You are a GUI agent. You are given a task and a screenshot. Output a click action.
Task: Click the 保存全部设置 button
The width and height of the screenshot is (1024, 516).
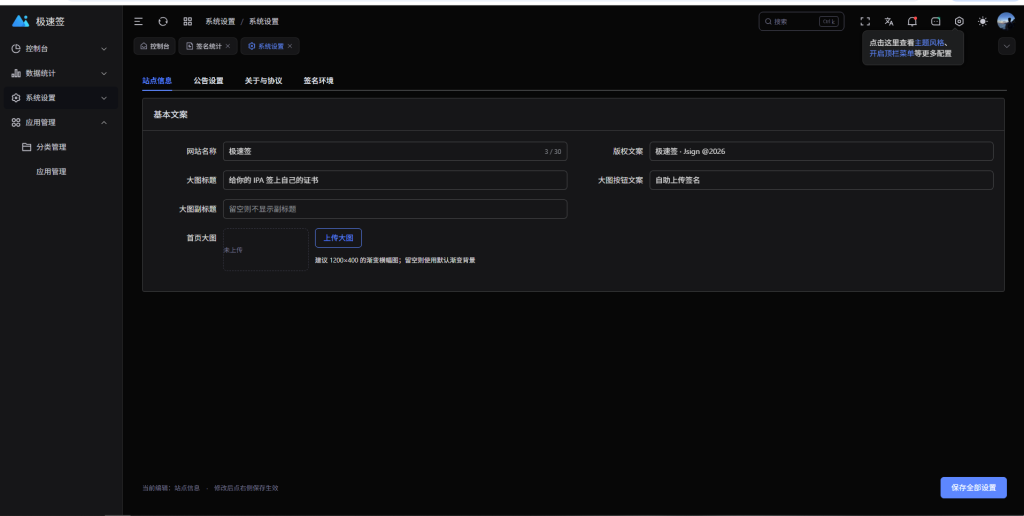click(973, 488)
